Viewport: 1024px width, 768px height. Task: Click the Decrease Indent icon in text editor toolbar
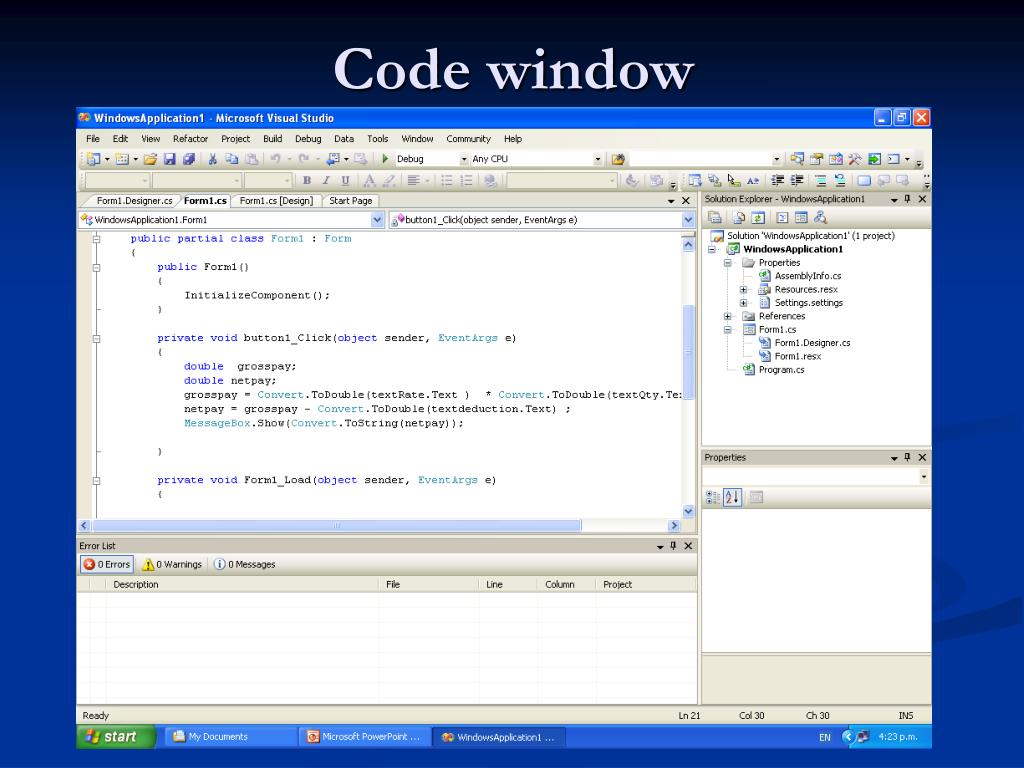(x=777, y=180)
